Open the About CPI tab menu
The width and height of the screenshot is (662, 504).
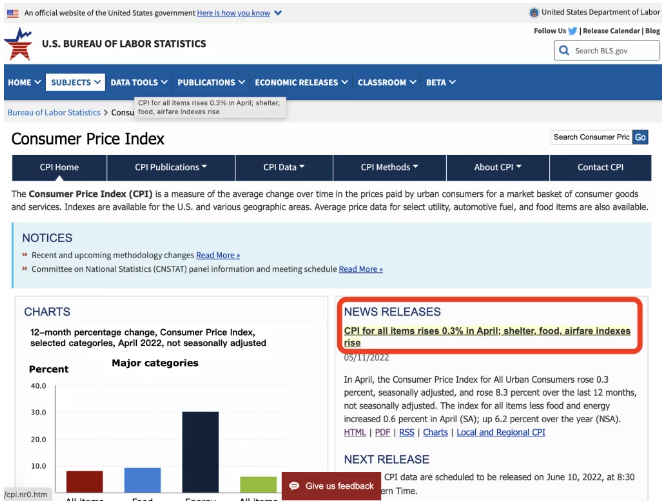498,167
